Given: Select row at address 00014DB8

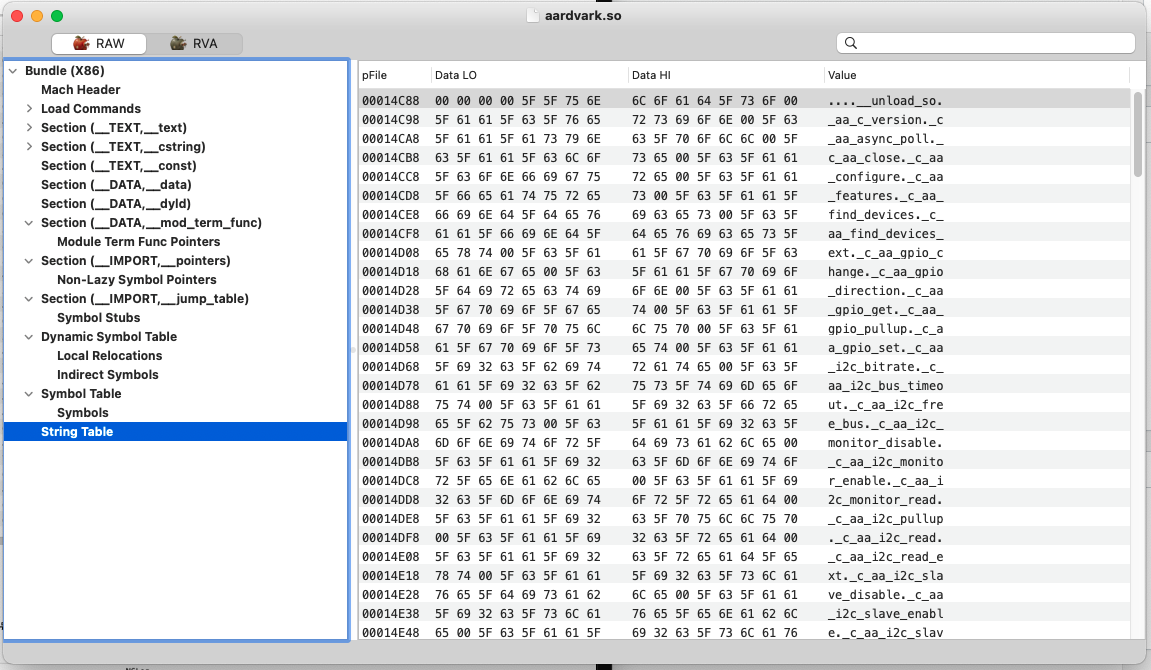Looking at the screenshot, I should pos(744,462).
